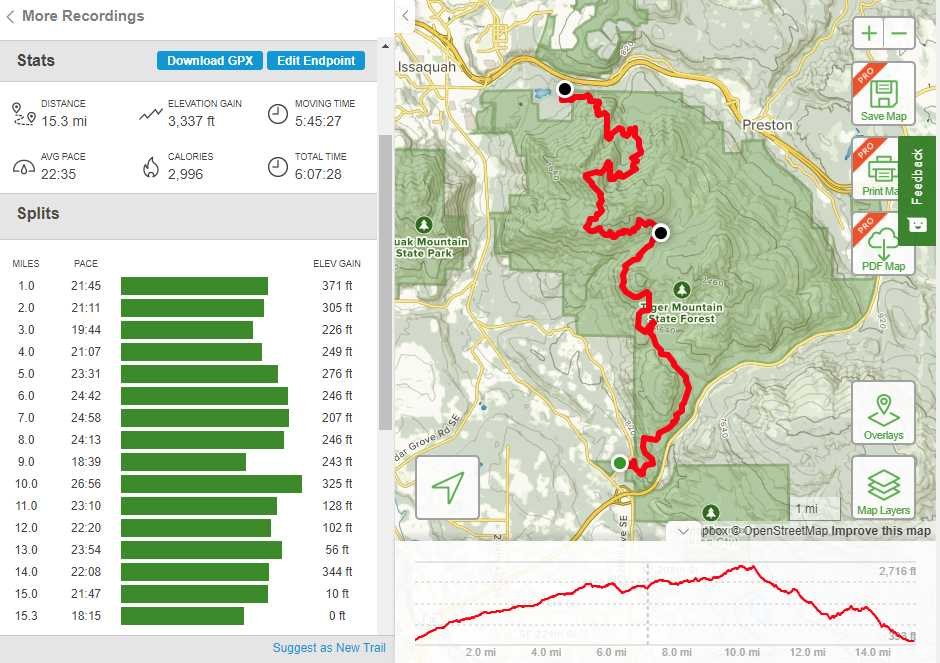This screenshot has height=663, width=940.
Task: Click the stats panel scrollbar
Action: pos(384,280)
